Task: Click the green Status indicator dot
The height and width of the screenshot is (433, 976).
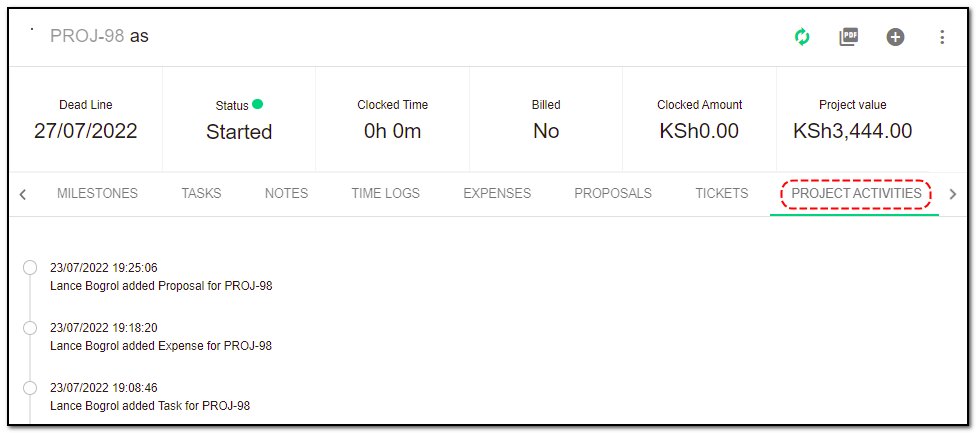Action: 258,105
